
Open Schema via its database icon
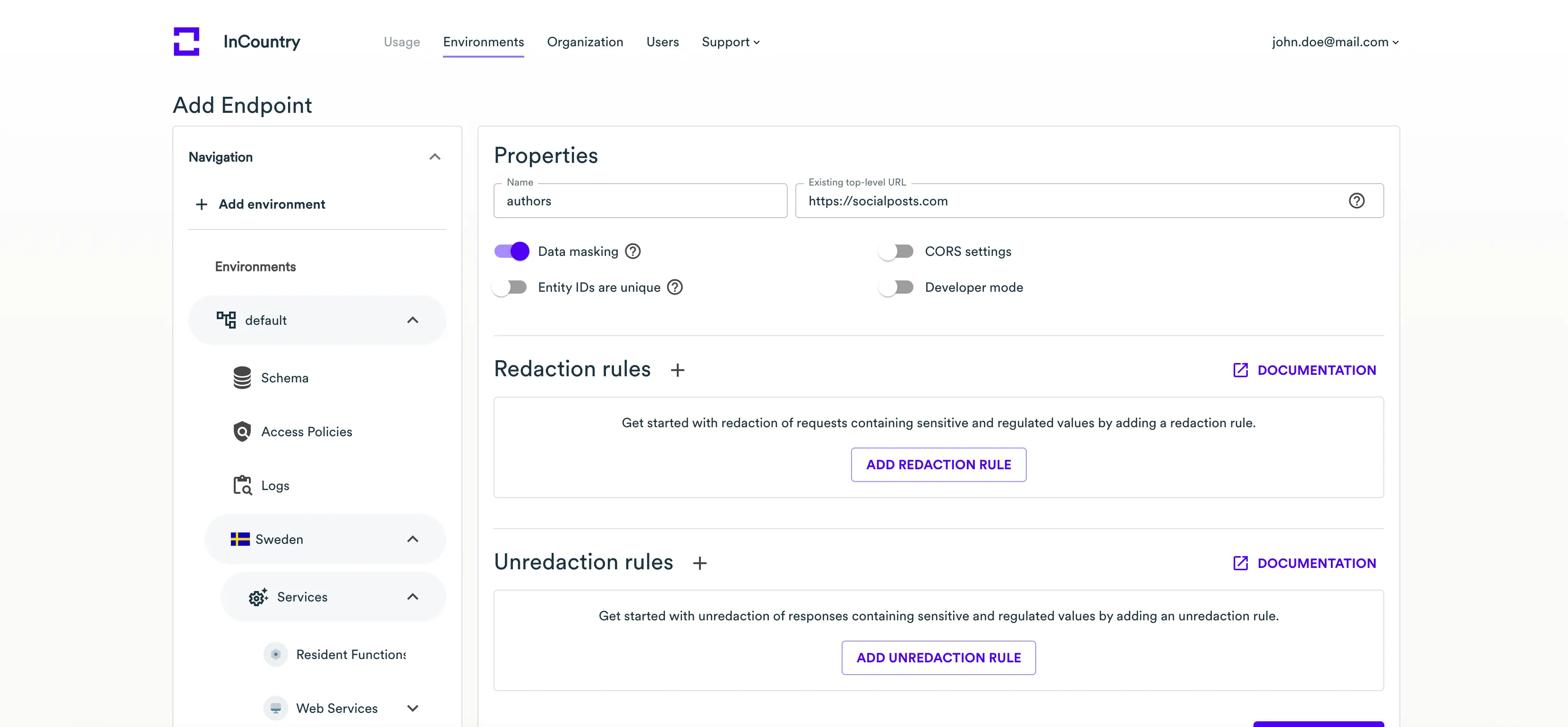pyautogui.click(x=242, y=378)
